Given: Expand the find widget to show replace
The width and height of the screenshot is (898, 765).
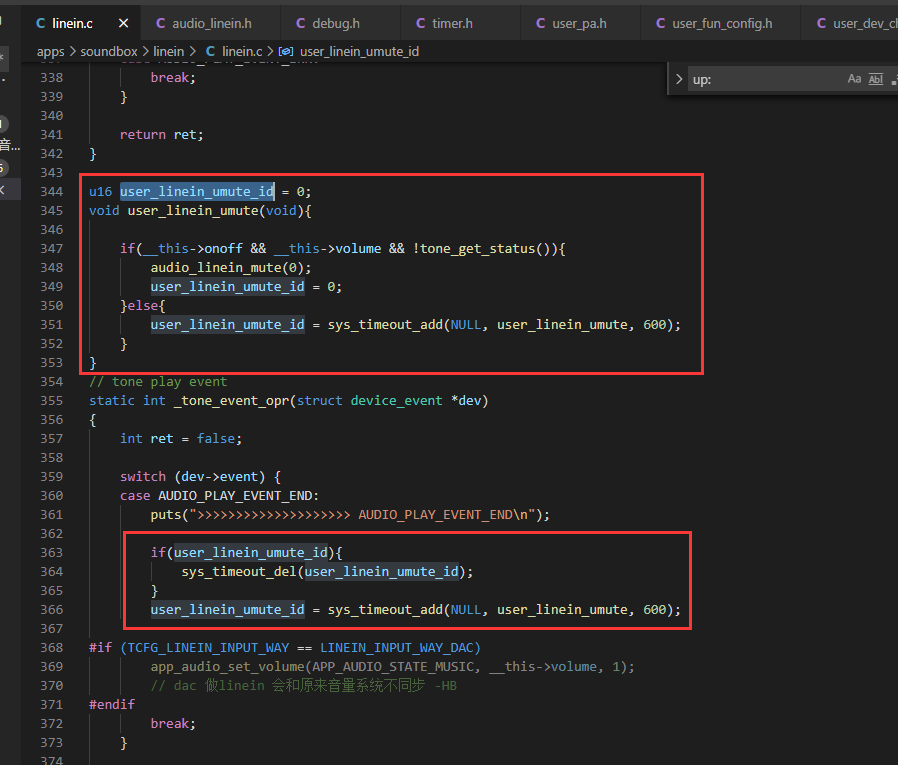Looking at the screenshot, I should point(679,79).
